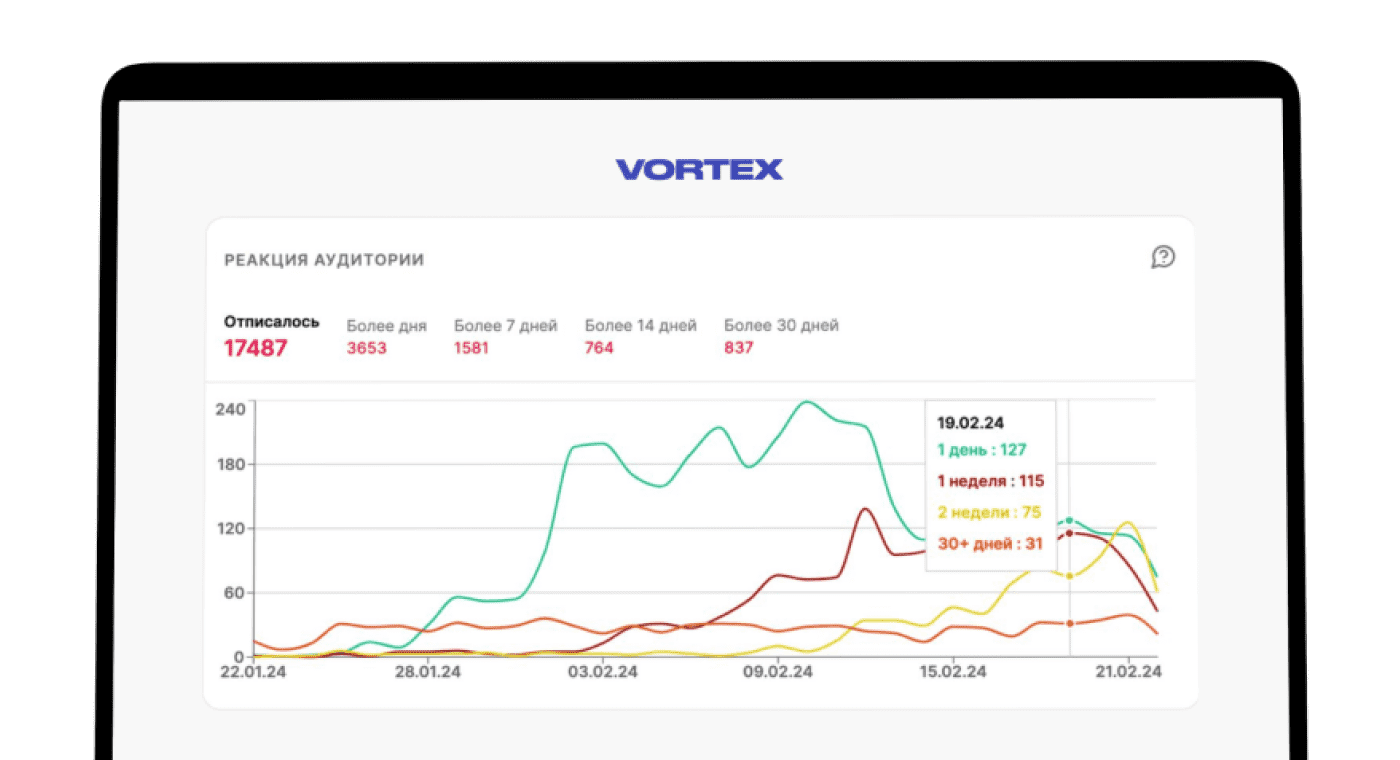1400x760 pixels.
Task: Click the 120 y-axis label
Action: tap(231, 528)
